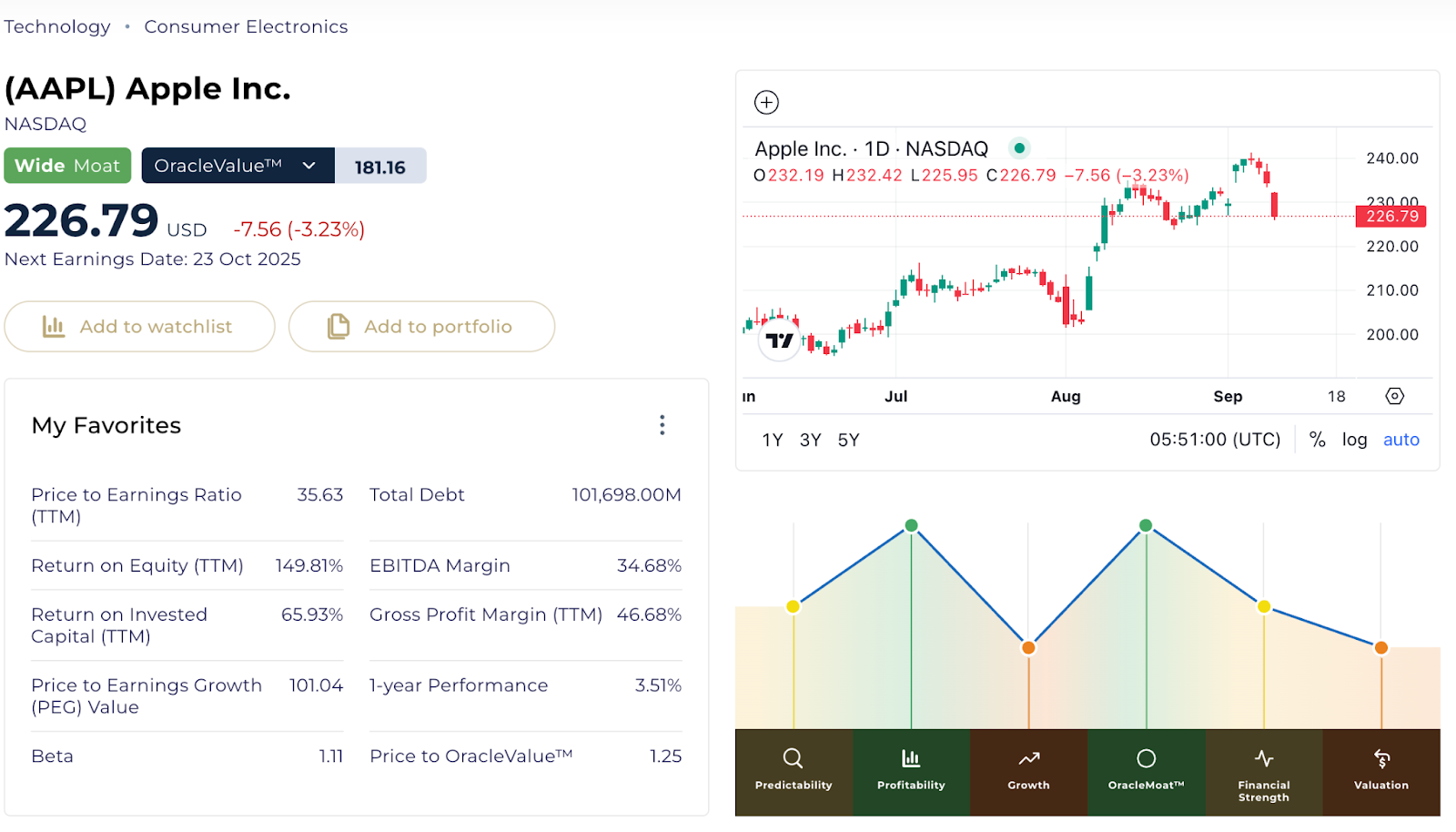Open the OracleValue dropdown
Image resolution: width=1456 pixels, height=832 pixels.
click(x=237, y=165)
